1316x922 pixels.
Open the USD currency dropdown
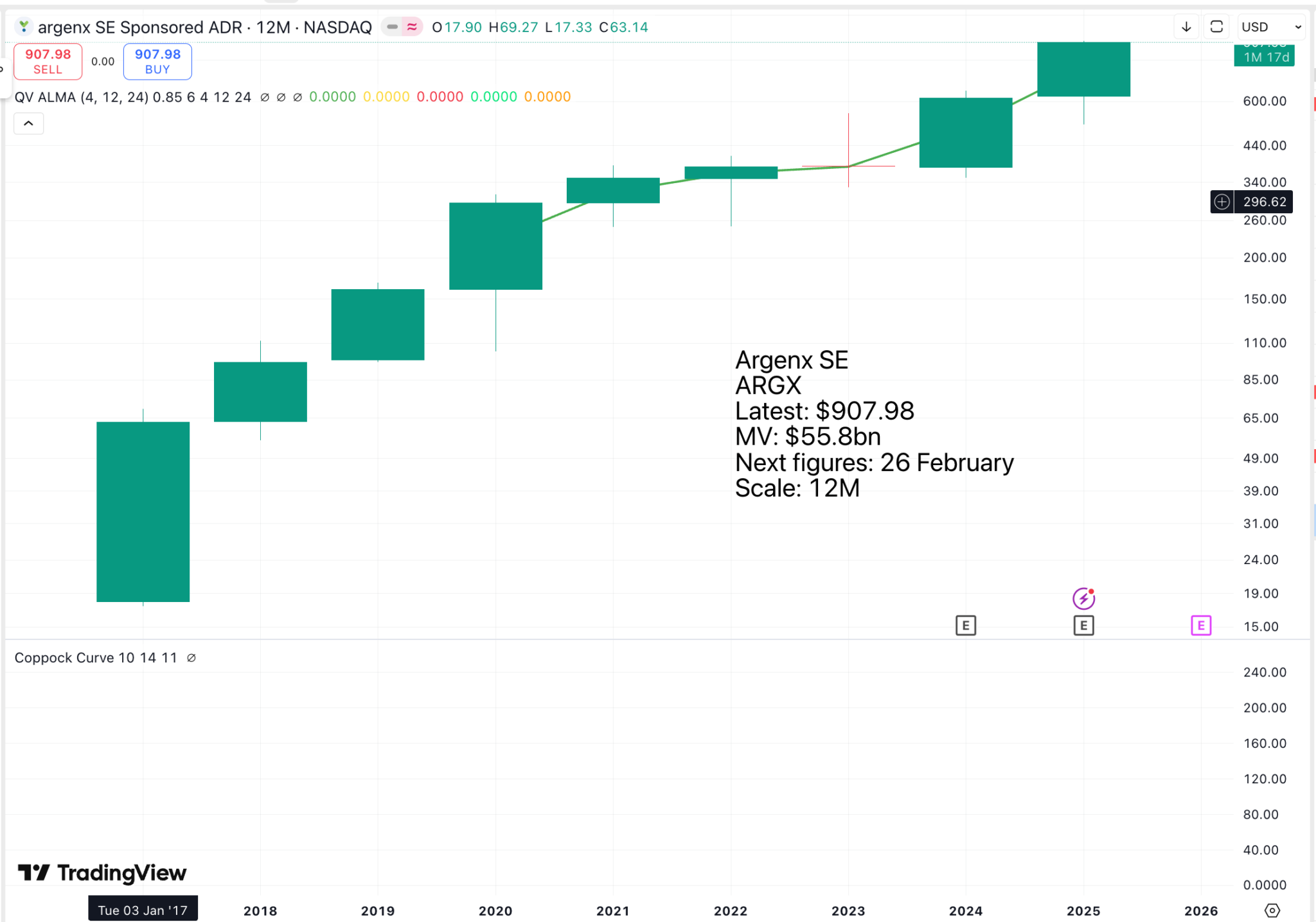click(1272, 27)
